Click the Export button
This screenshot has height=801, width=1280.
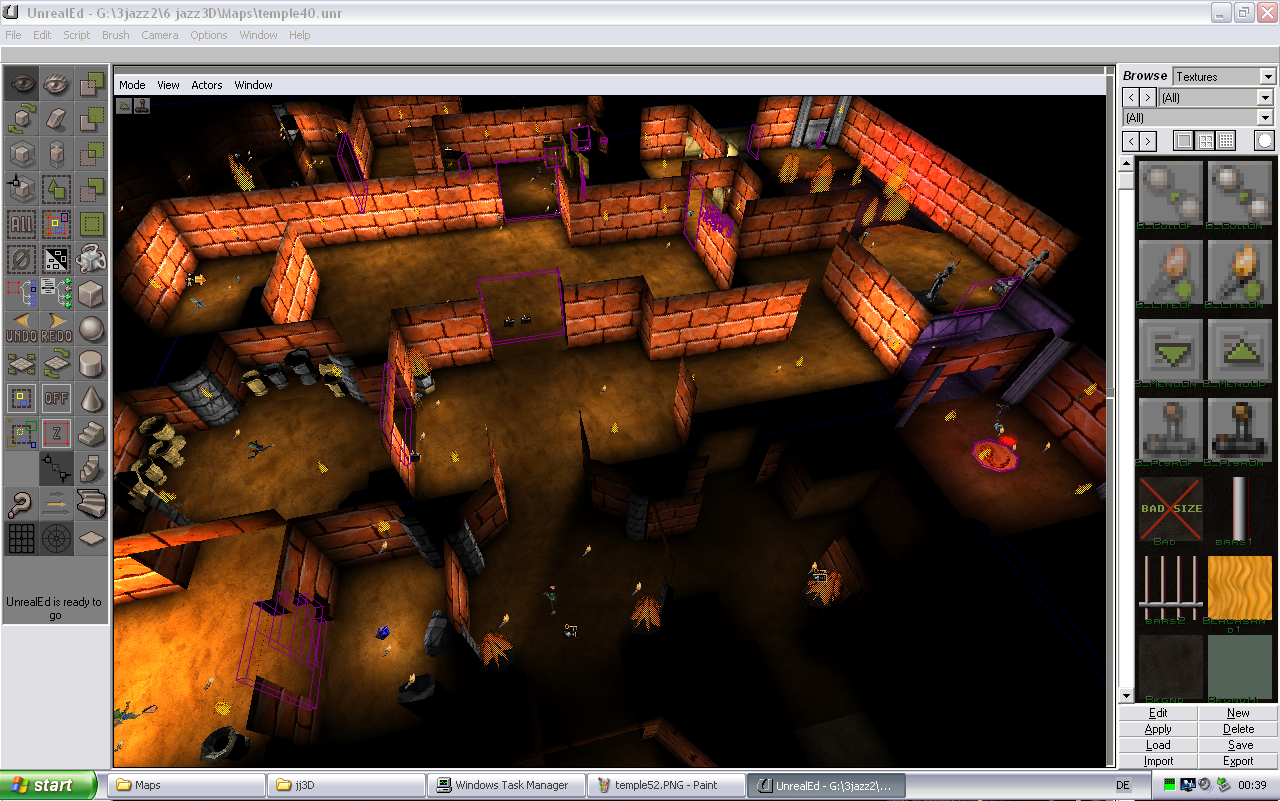tap(1238, 761)
